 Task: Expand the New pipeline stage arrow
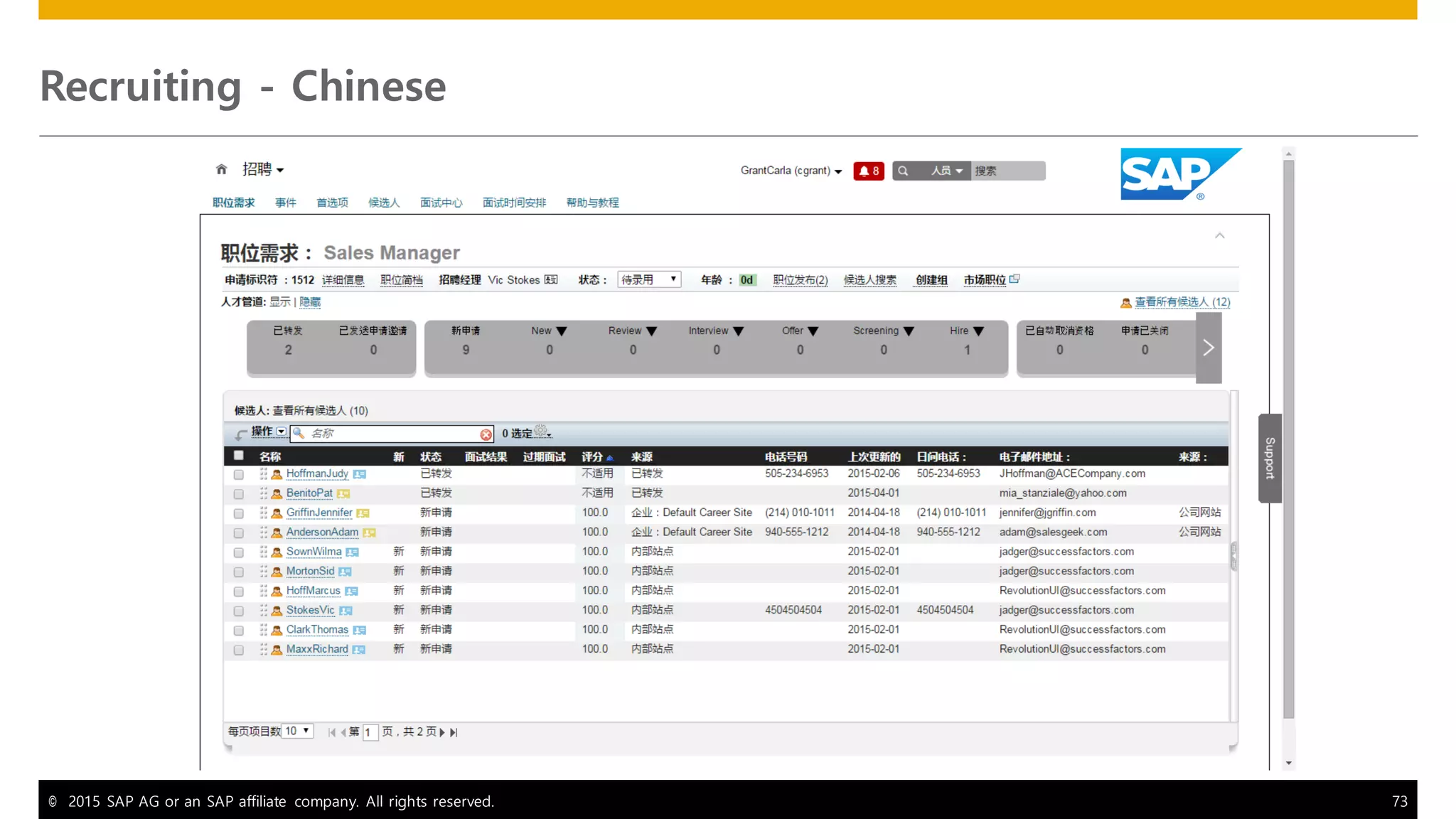pyautogui.click(x=562, y=331)
